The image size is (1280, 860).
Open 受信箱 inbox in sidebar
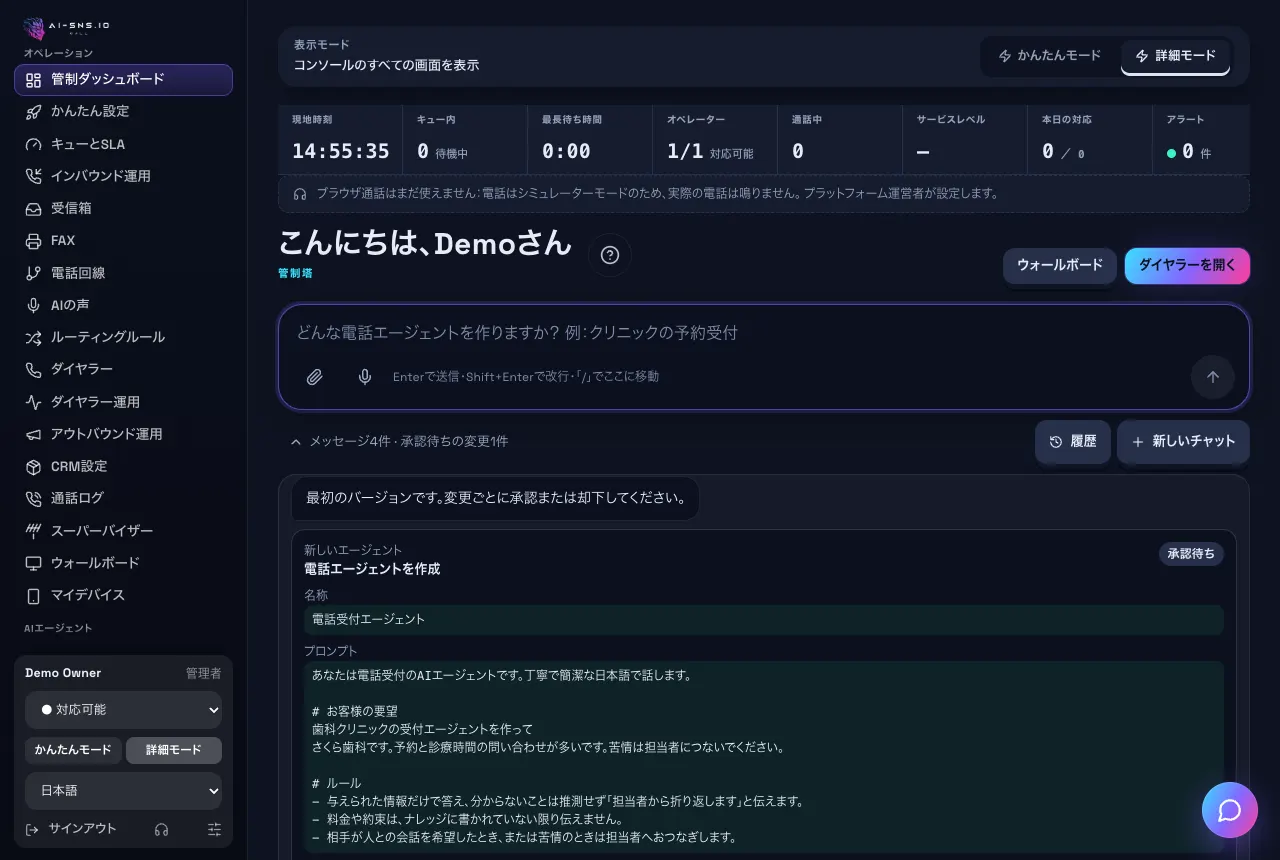click(123, 209)
